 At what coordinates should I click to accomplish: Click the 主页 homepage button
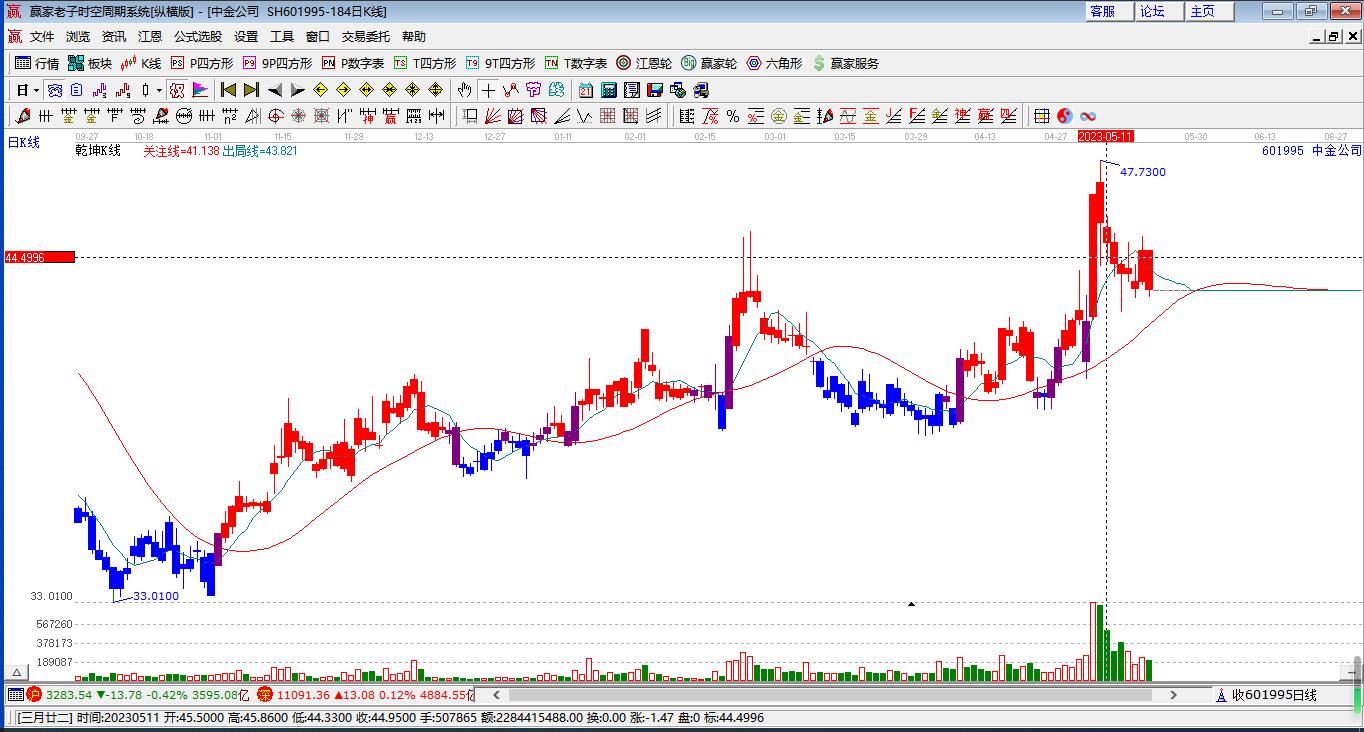pyautogui.click(x=1210, y=11)
